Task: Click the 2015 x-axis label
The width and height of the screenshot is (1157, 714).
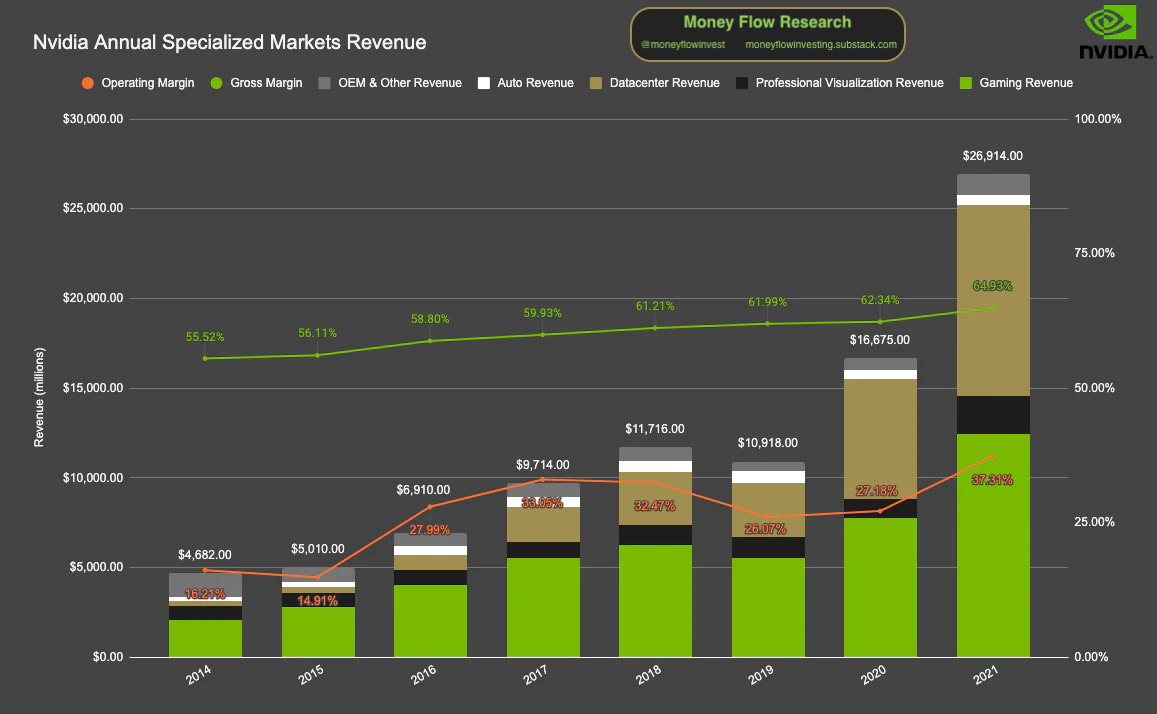Action: point(311,675)
